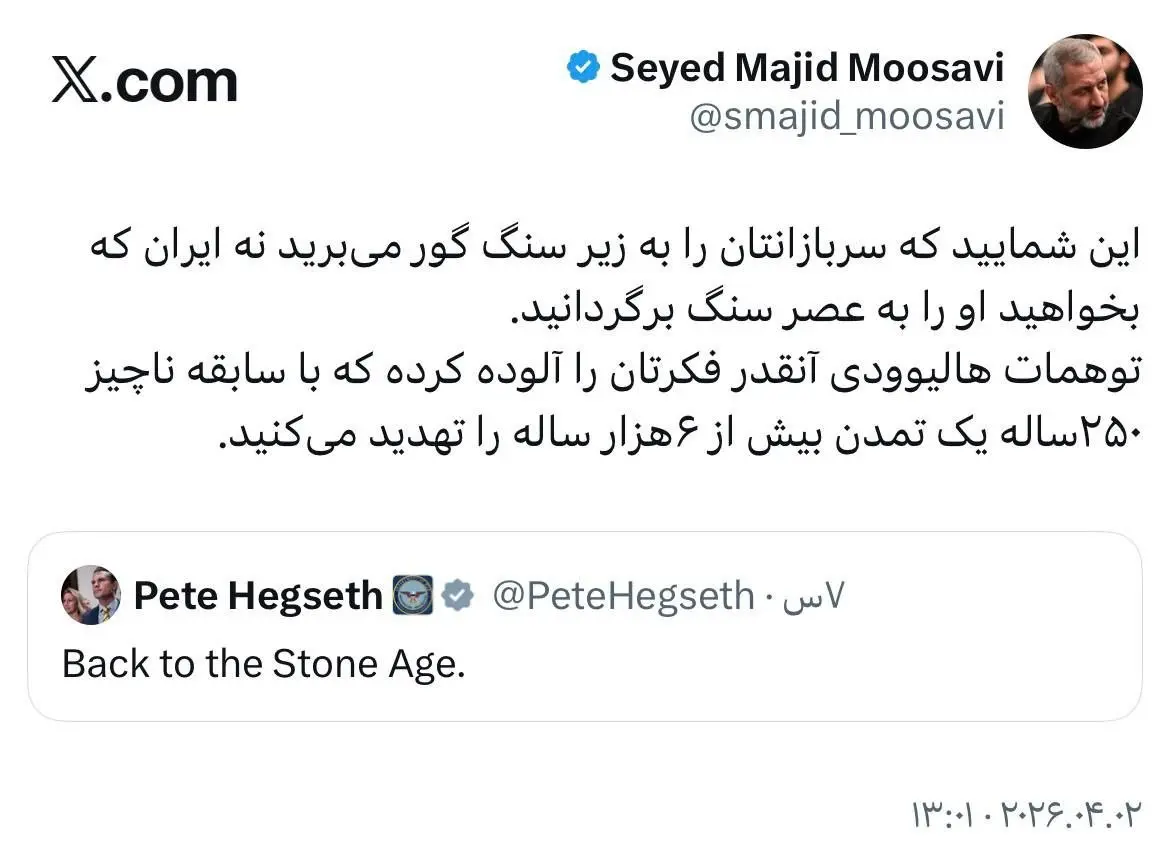This screenshot has height=868, width=1170.
Task: Click Pete Hegseth's small avatar
Action: coord(91,595)
